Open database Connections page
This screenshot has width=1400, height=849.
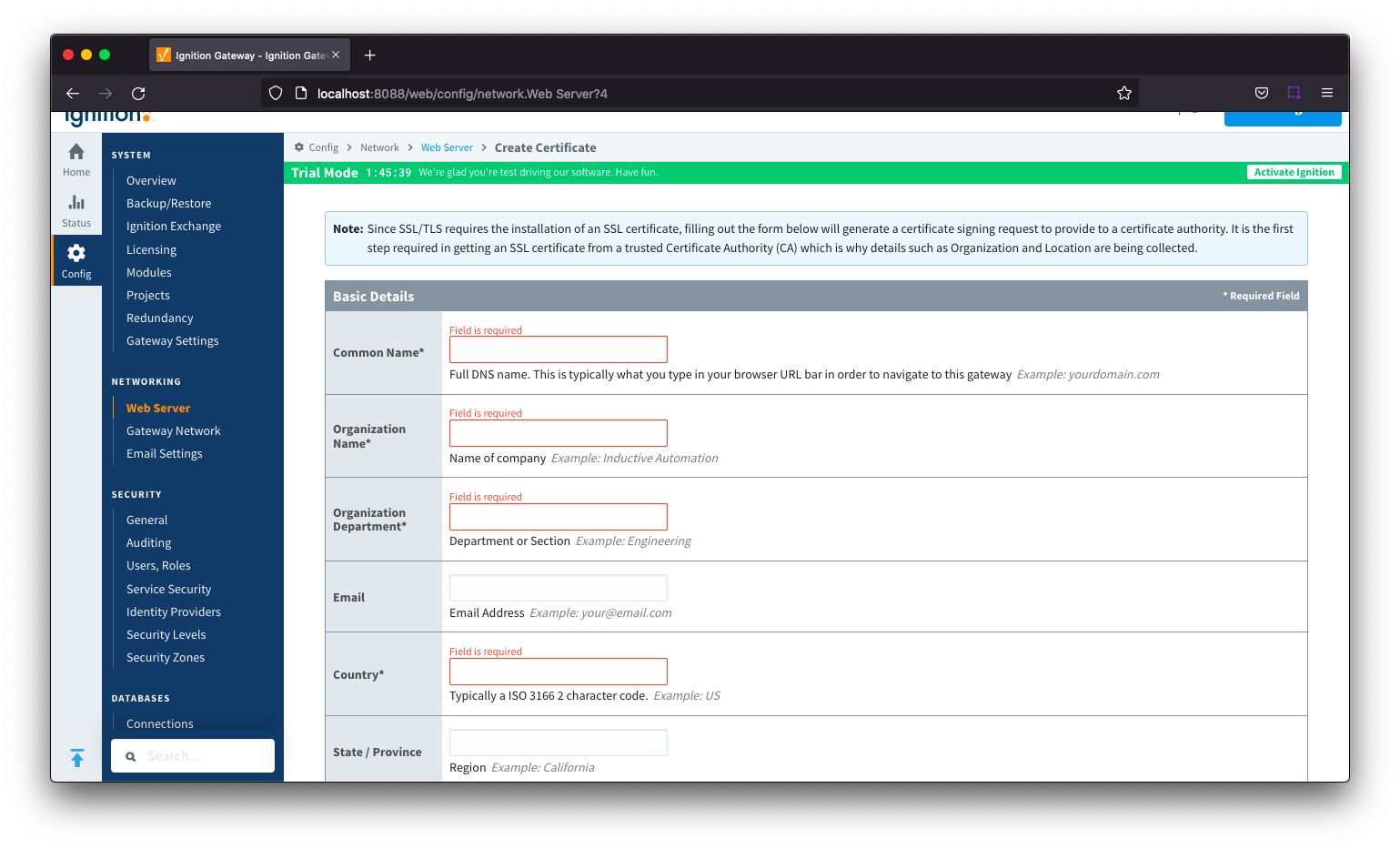[160, 723]
